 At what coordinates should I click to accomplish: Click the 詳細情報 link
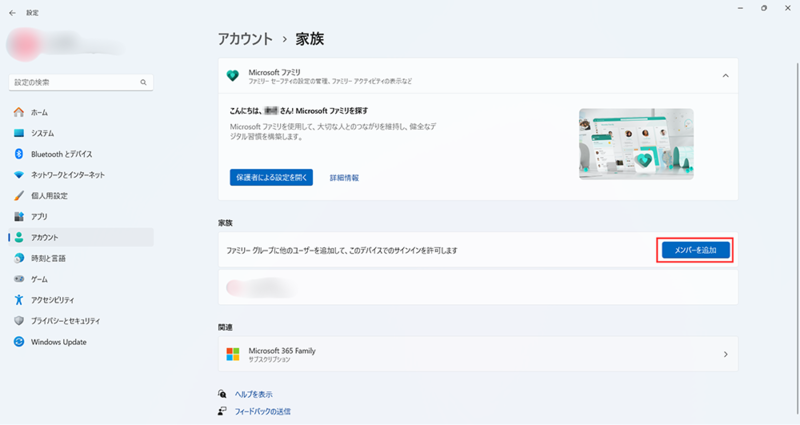point(344,178)
